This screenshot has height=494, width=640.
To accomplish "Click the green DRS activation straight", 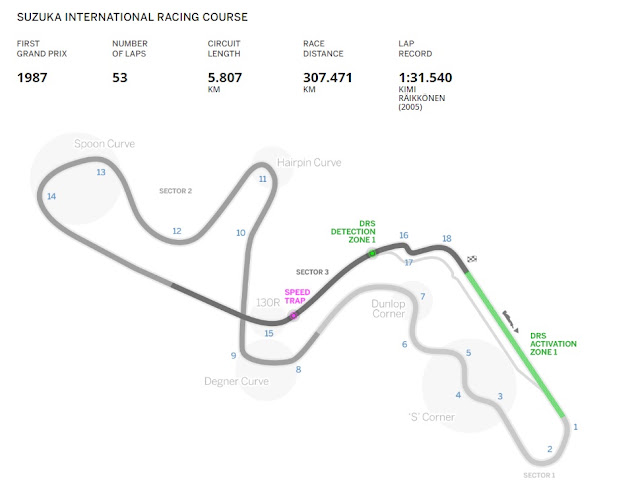I will pos(515,345).
